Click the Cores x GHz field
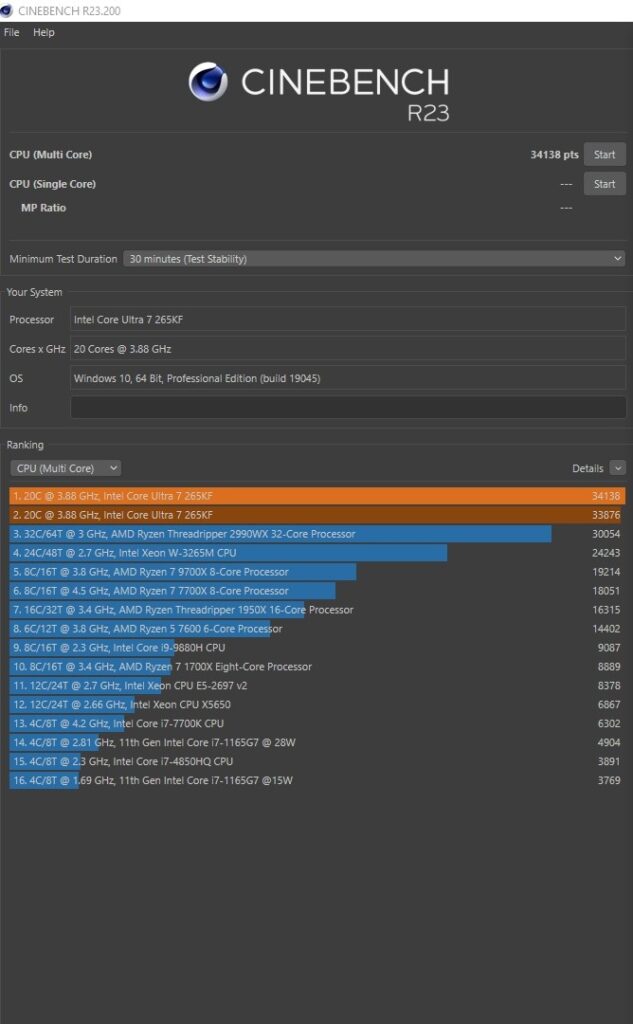 (x=348, y=349)
